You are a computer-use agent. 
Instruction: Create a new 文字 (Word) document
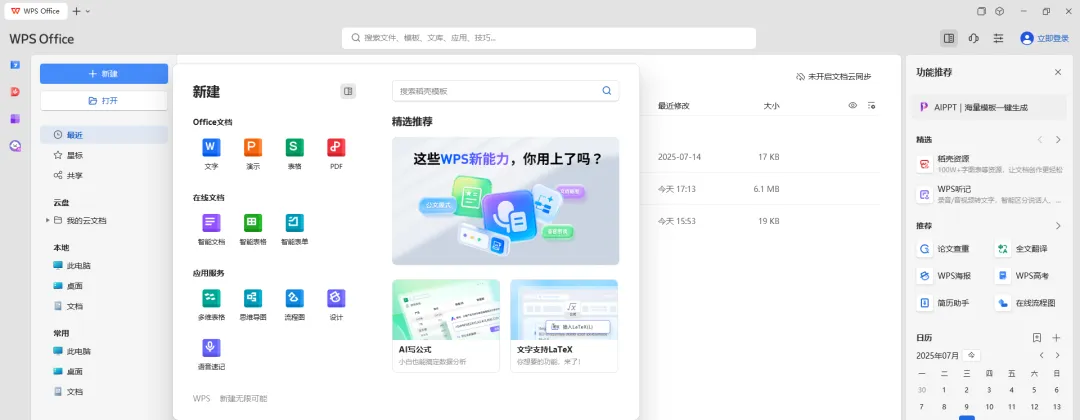point(211,153)
